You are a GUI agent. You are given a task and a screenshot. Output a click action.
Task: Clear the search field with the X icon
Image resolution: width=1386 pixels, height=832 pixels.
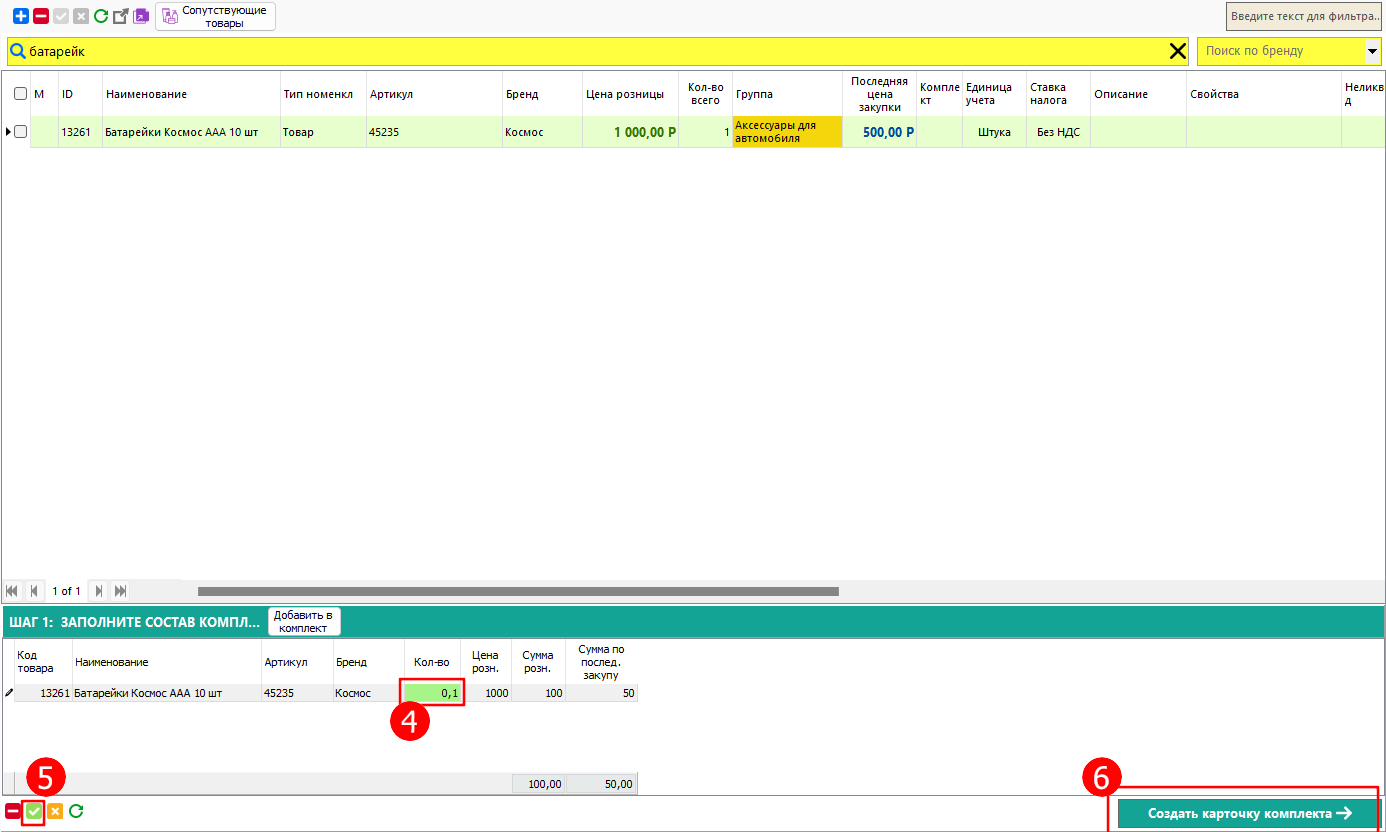[1178, 52]
